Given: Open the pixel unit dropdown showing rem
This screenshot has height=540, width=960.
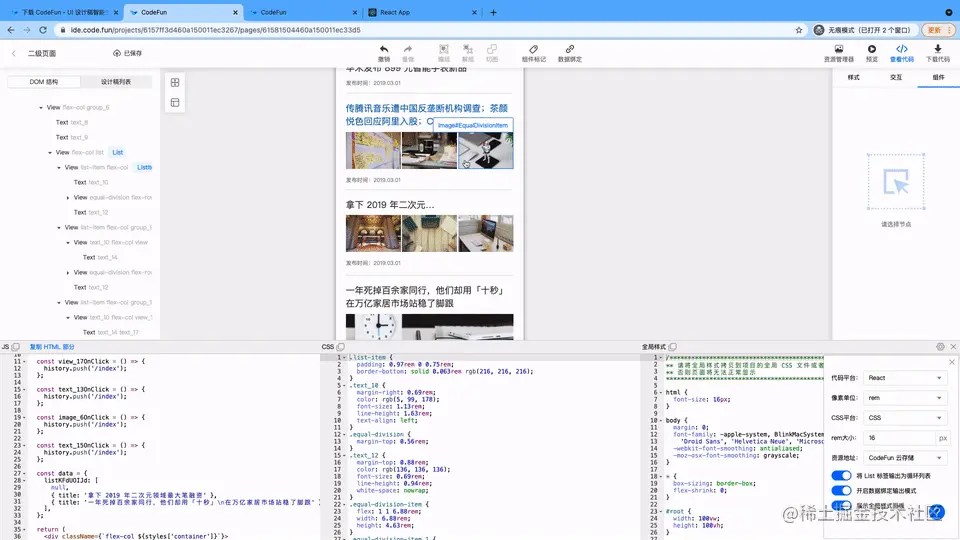Looking at the screenshot, I should point(905,398).
